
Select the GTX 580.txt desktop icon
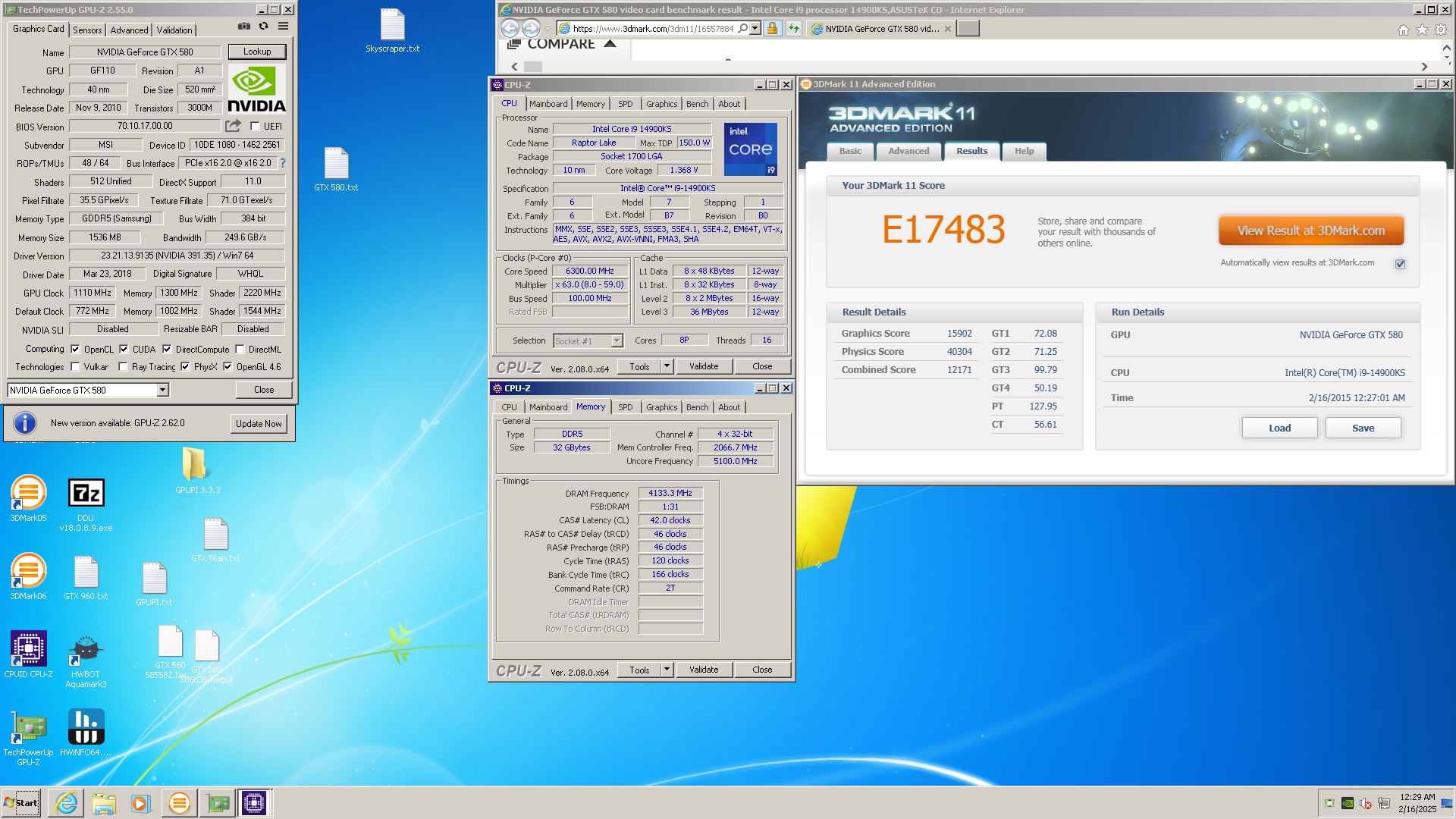pyautogui.click(x=336, y=169)
